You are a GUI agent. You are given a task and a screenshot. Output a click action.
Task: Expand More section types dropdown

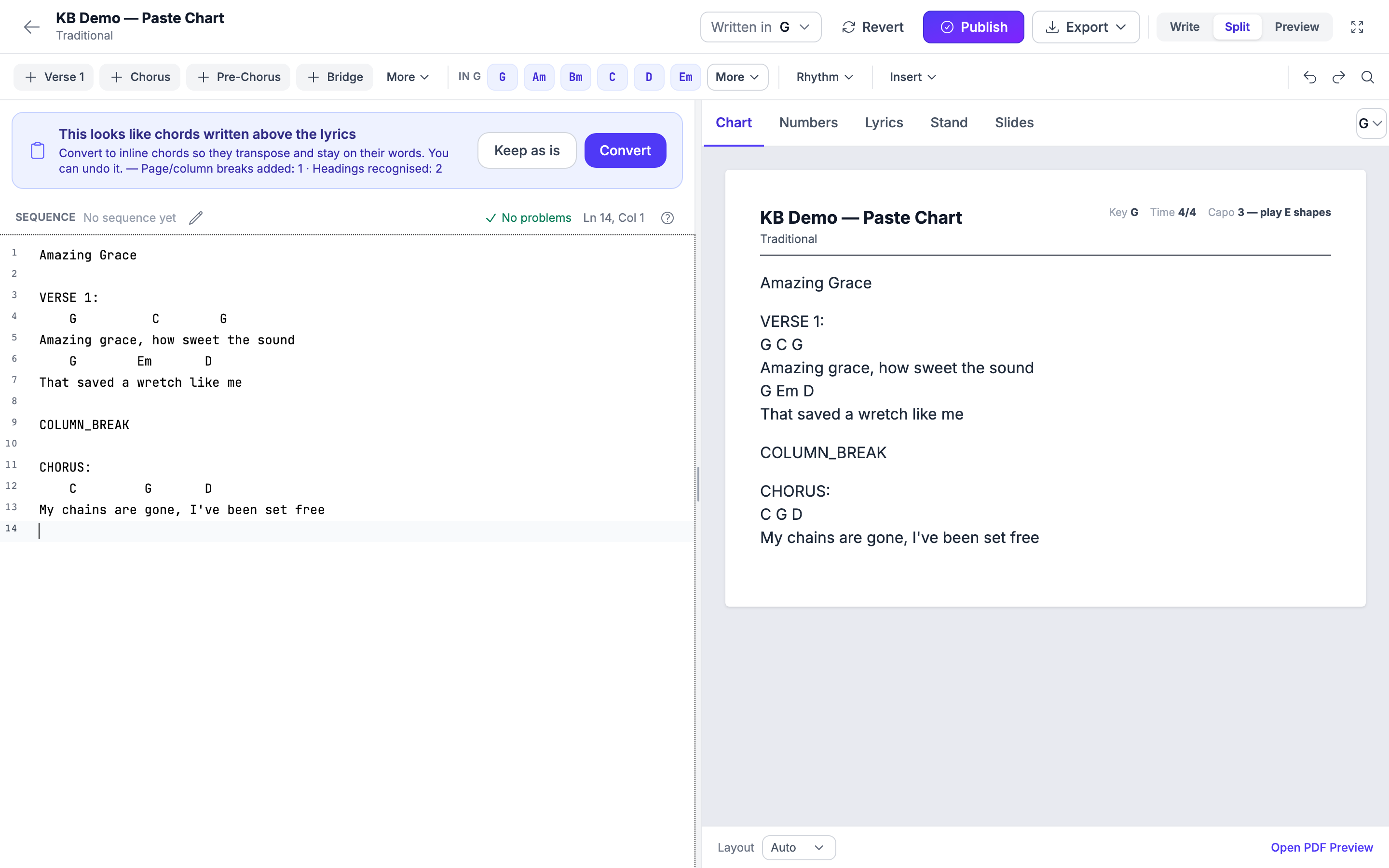(408, 77)
